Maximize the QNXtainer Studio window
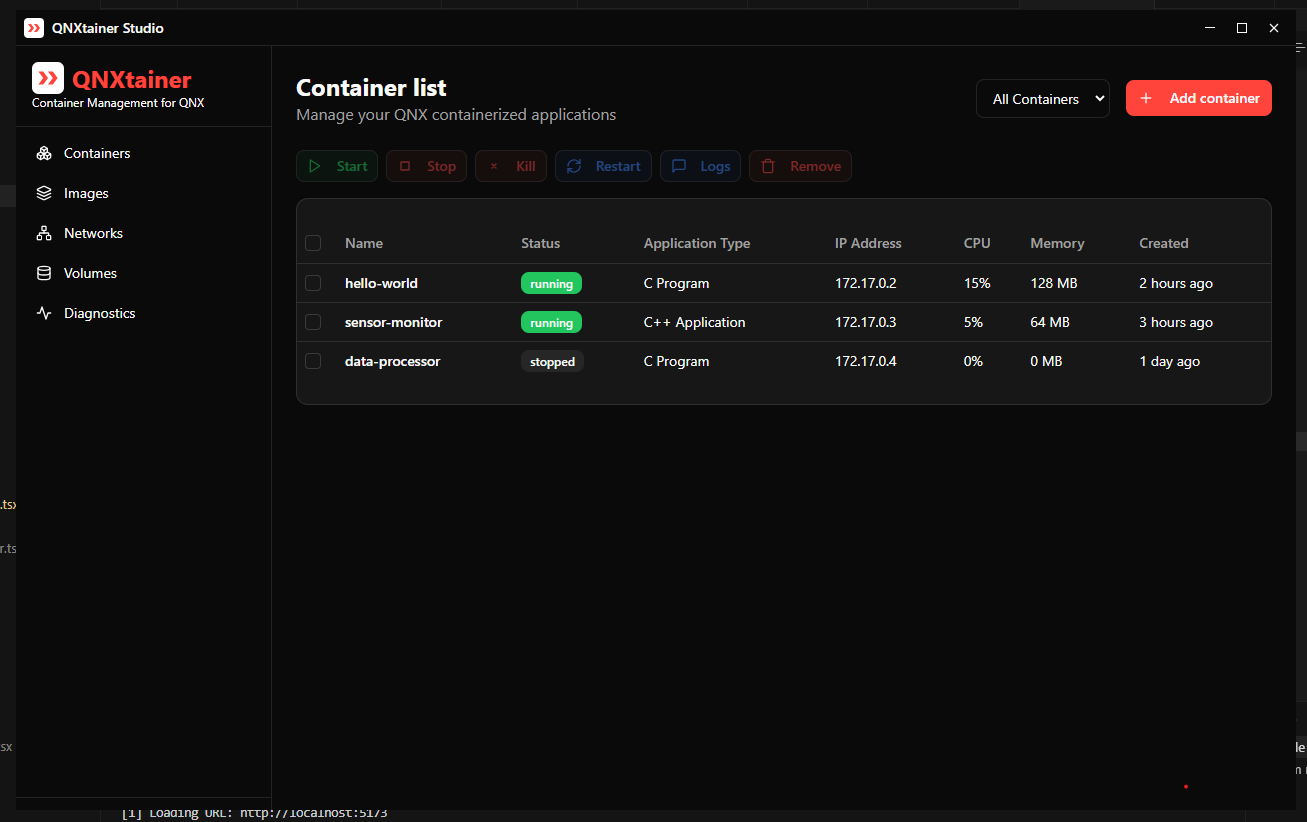Screen dimensions: 1307x822 pos(1242,28)
